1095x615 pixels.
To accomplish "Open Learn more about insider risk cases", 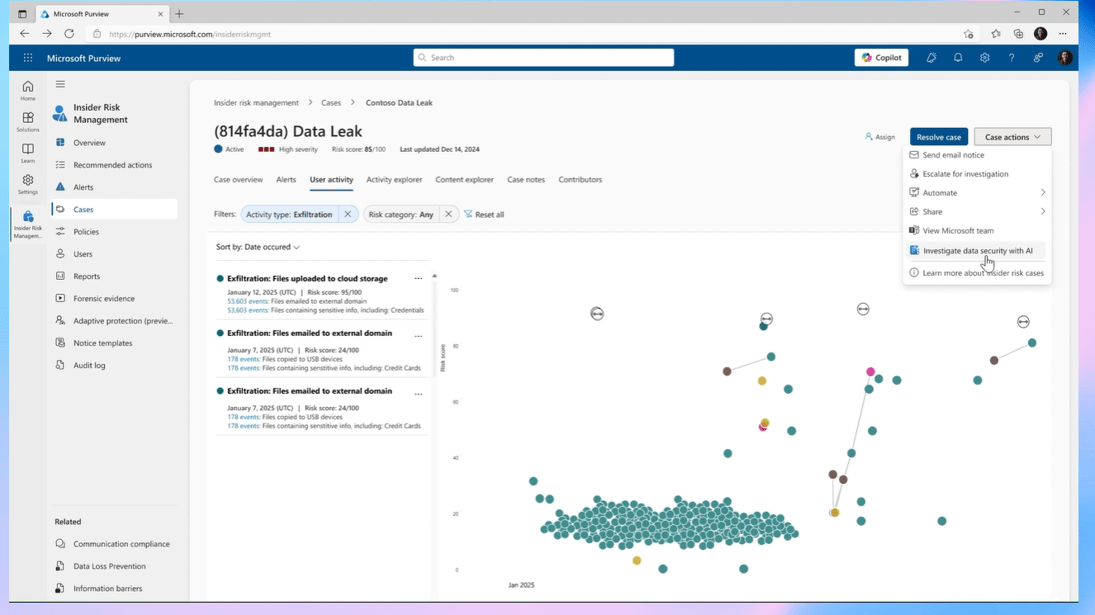I will coord(977,273).
